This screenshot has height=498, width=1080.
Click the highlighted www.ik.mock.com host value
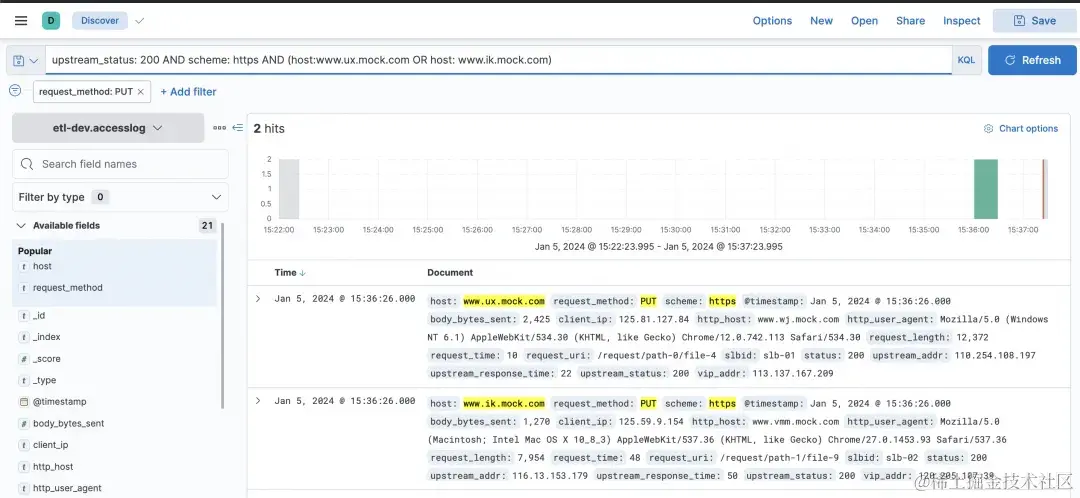pyautogui.click(x=504, y=404)
